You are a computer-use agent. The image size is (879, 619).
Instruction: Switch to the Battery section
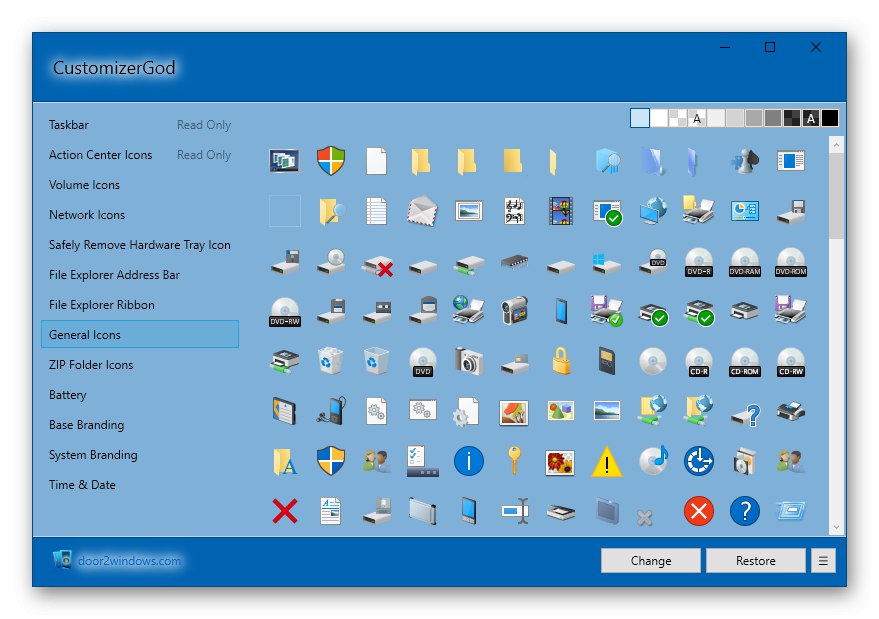67,395
